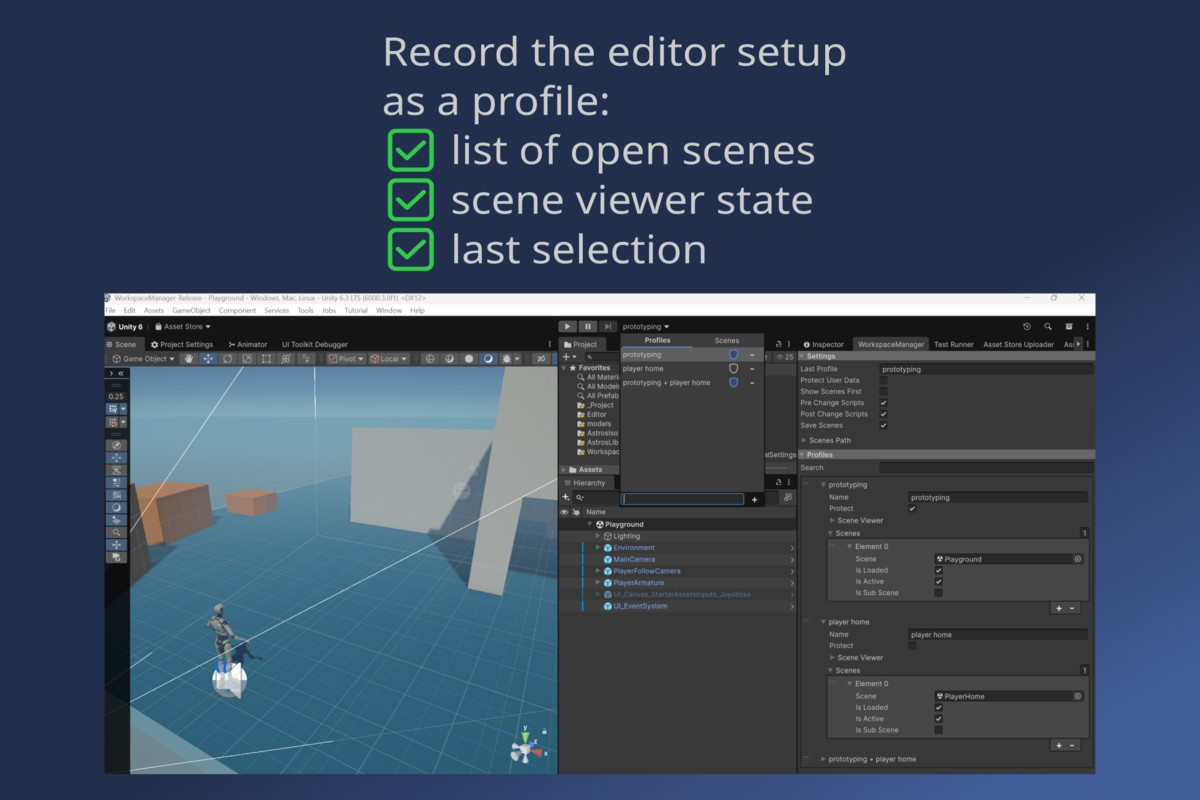The height and width of the screenshot is (800, 1200).
Task: Open the Local orientation dropdown
Action: 388,358
